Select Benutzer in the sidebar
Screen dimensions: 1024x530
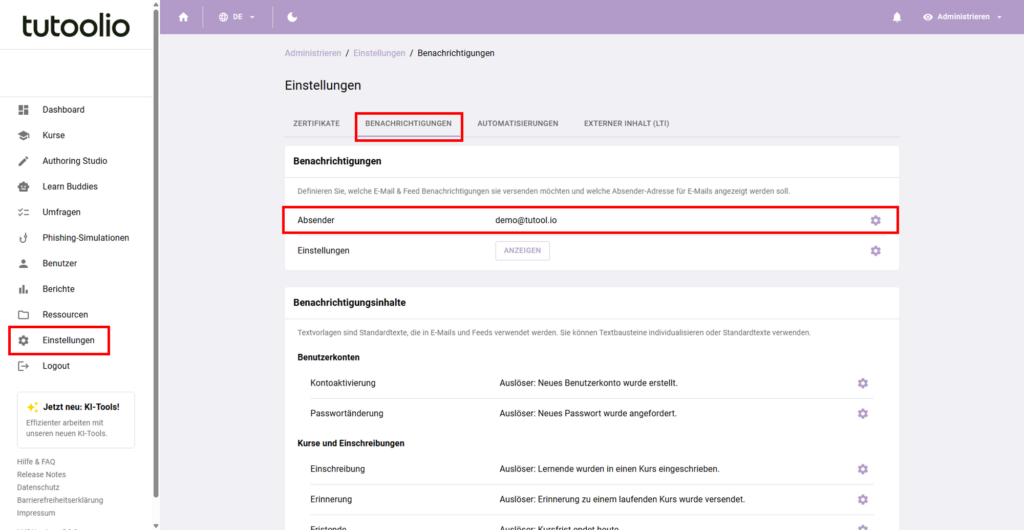tap(60, 264)
